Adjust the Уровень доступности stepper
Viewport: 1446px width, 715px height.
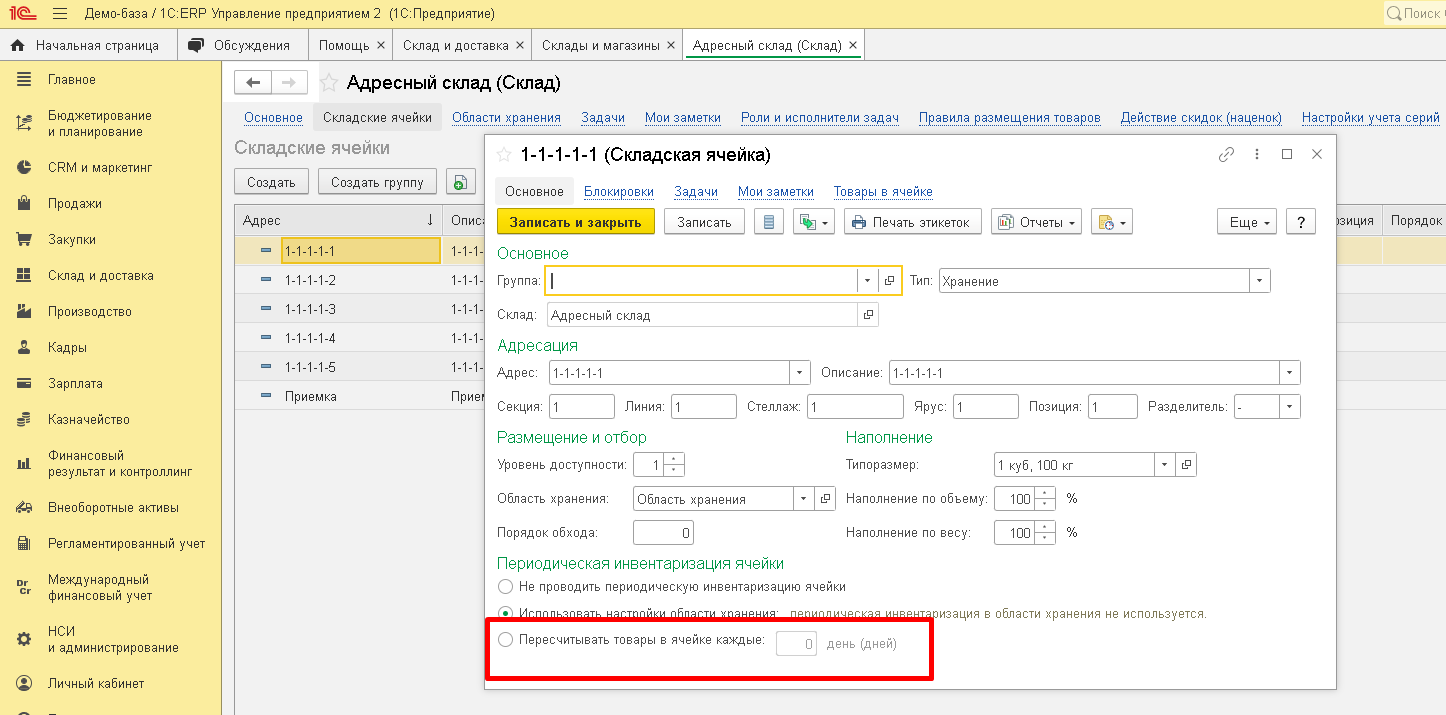674,465
